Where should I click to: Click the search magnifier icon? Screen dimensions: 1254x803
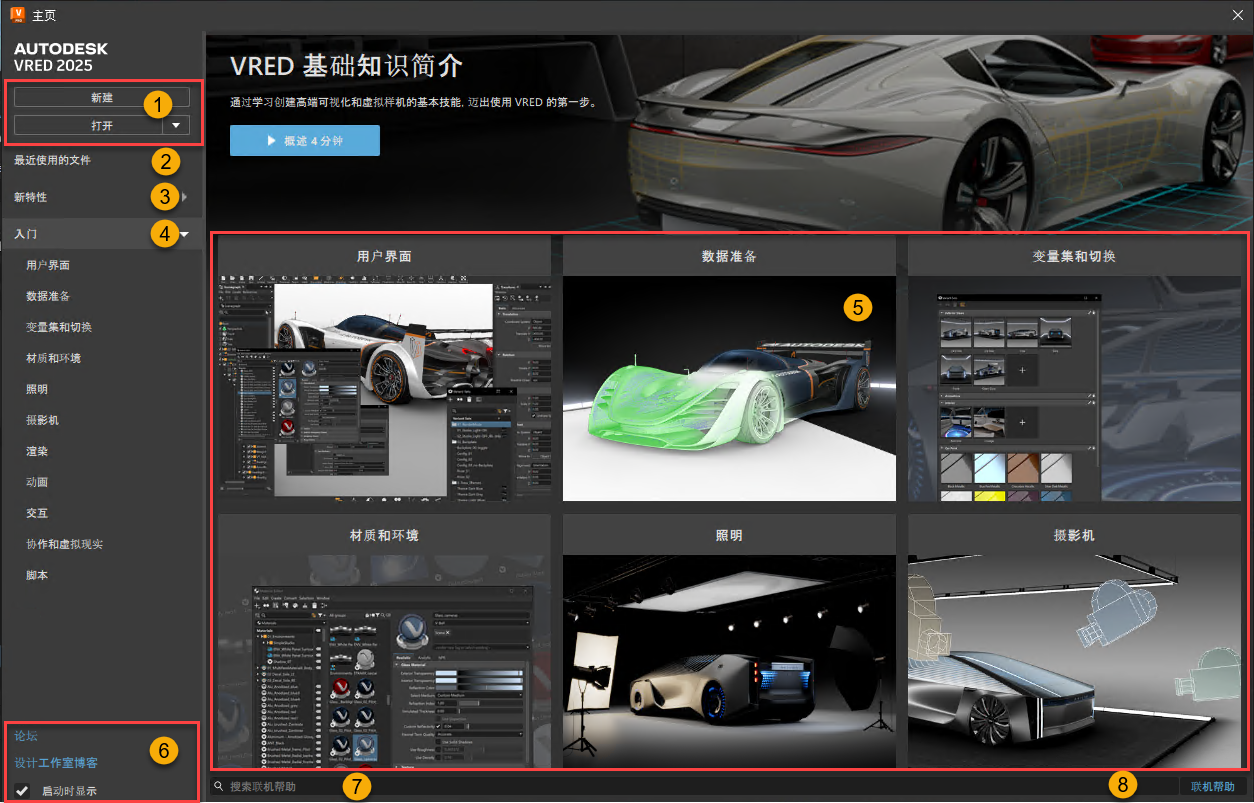(x=218, y=787)
